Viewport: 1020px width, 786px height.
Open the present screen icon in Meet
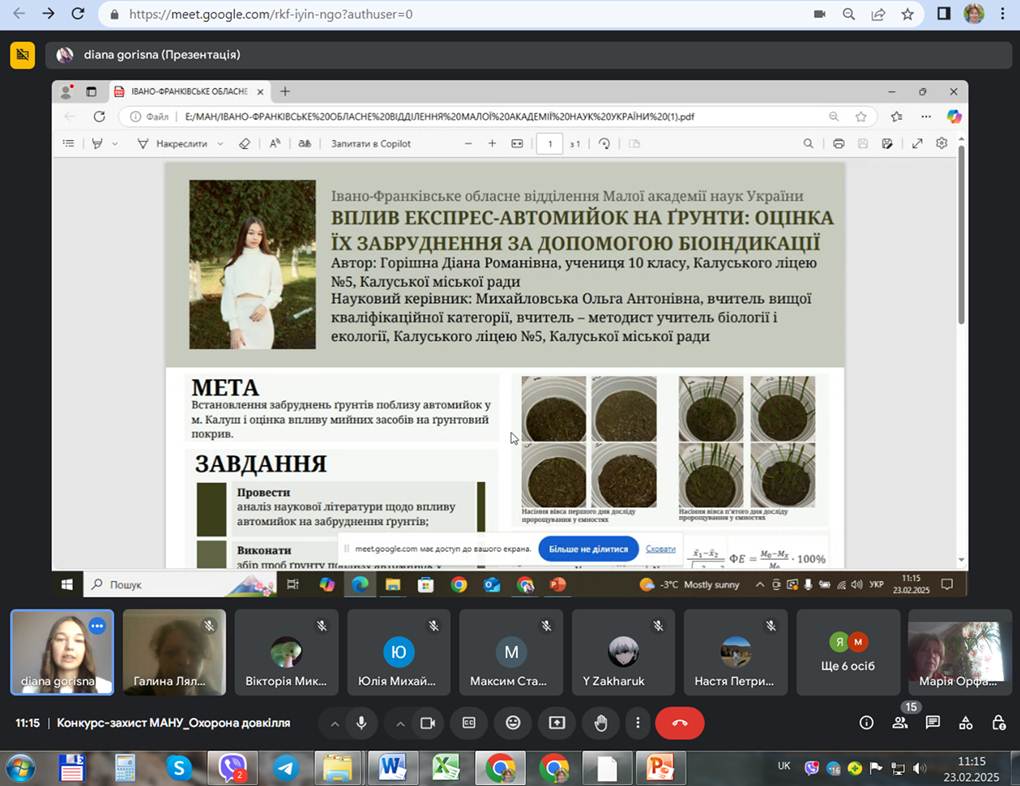(x=556, y=722)
